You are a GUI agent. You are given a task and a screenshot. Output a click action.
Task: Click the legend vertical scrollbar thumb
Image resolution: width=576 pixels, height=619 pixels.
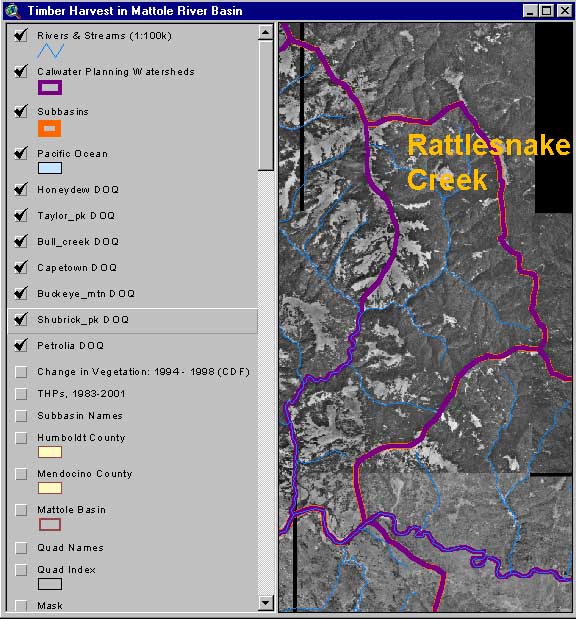(x=266, y=105)
